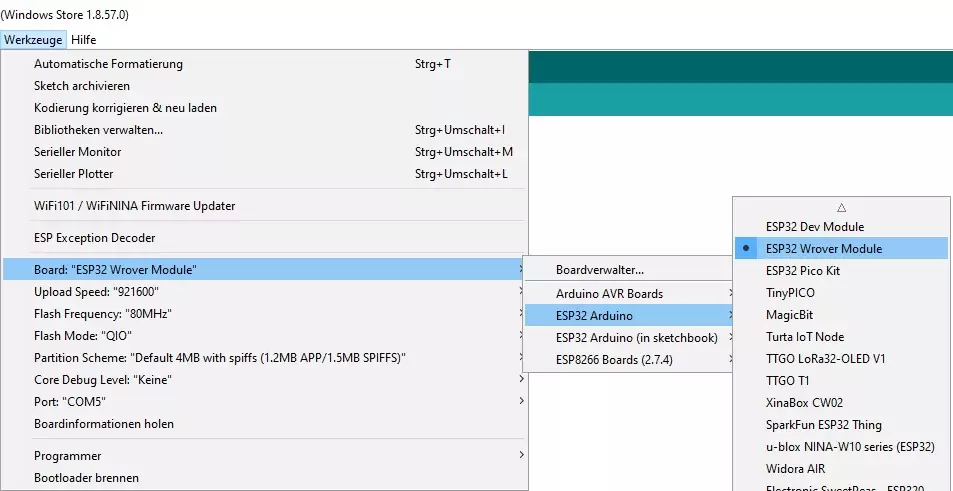Expand Upload Speed: "921600" submenu
This screenshot has width=953, height=491.
tap(265, 292)
